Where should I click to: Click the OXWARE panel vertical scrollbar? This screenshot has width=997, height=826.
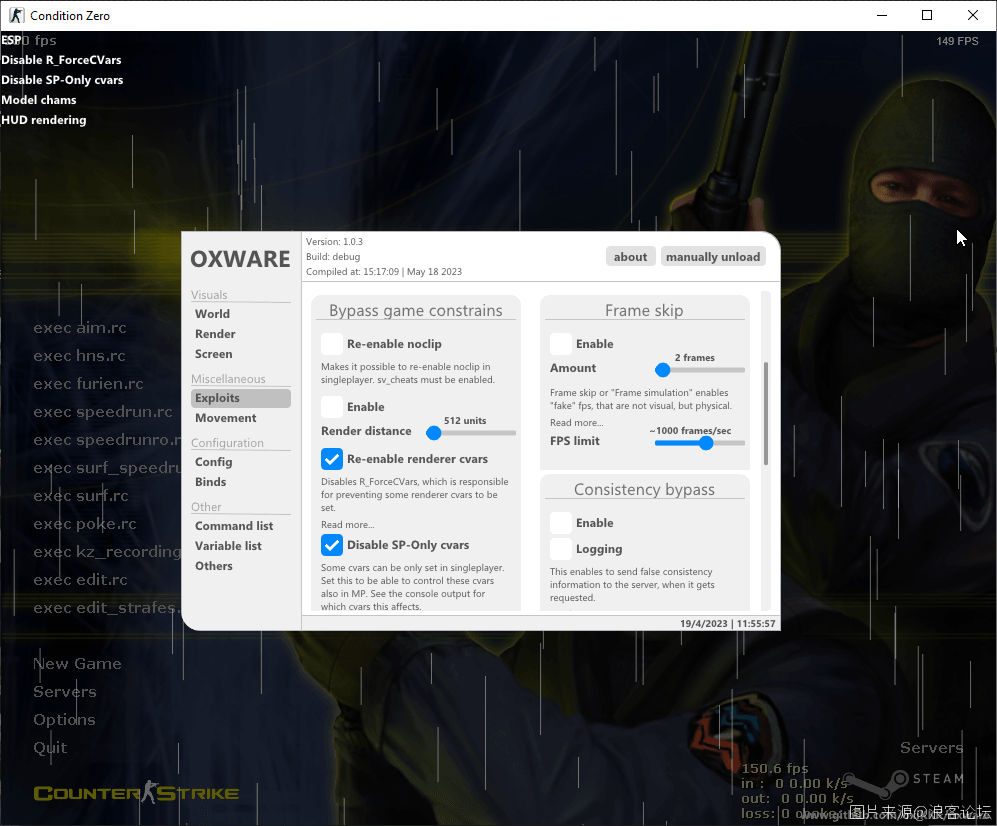[766, 413]
